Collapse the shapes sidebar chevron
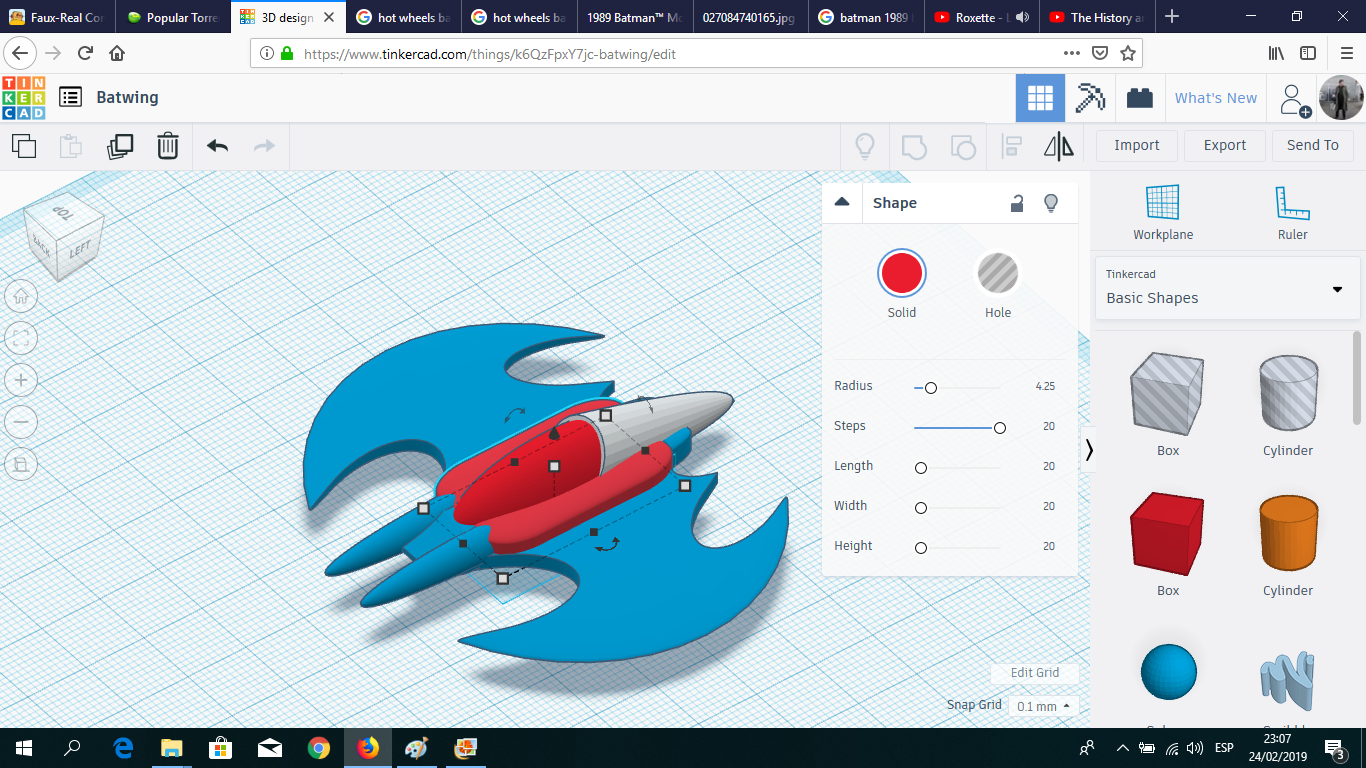The image size is (1366, 768). [1089, 451]
